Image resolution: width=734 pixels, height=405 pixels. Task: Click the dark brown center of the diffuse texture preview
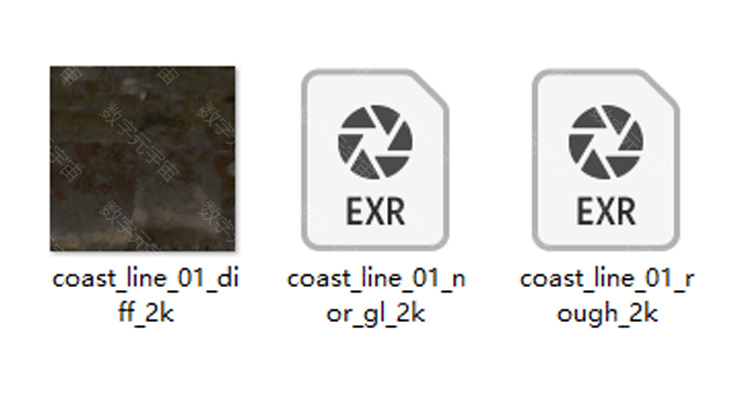coord(143,159)
